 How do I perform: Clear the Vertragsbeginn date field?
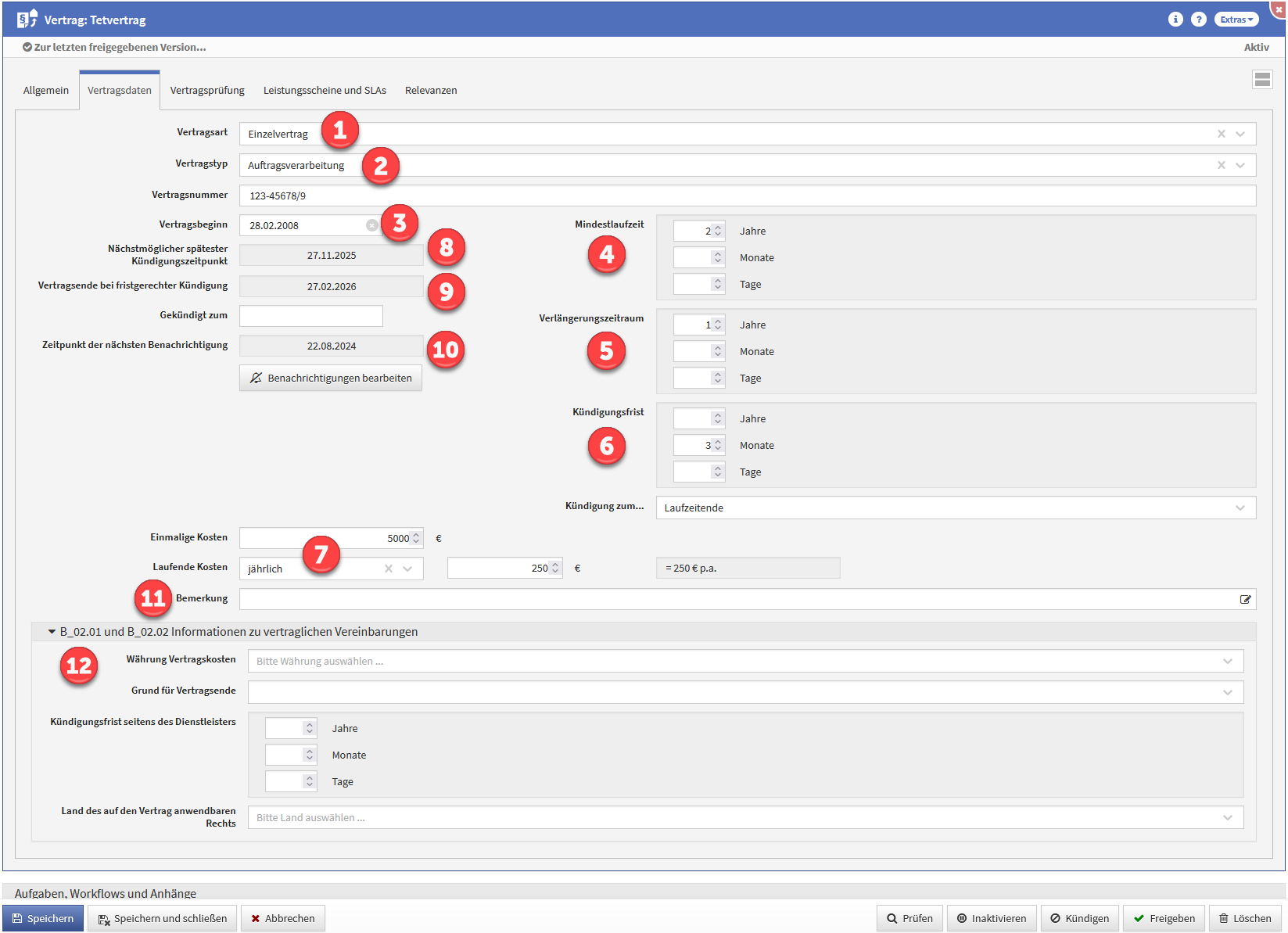[372, 225]
